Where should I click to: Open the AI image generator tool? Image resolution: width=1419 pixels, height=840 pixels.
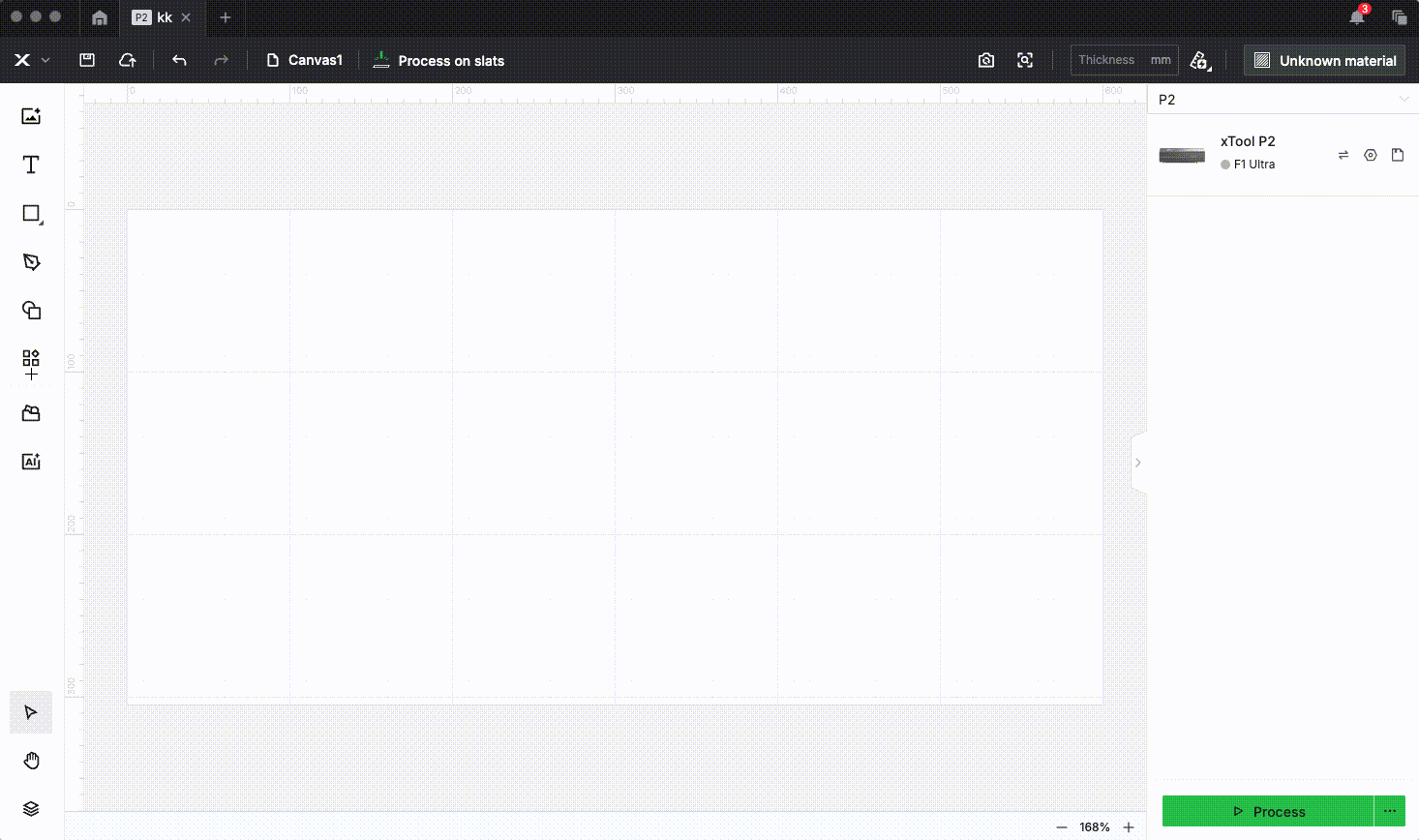pos(31,462)
